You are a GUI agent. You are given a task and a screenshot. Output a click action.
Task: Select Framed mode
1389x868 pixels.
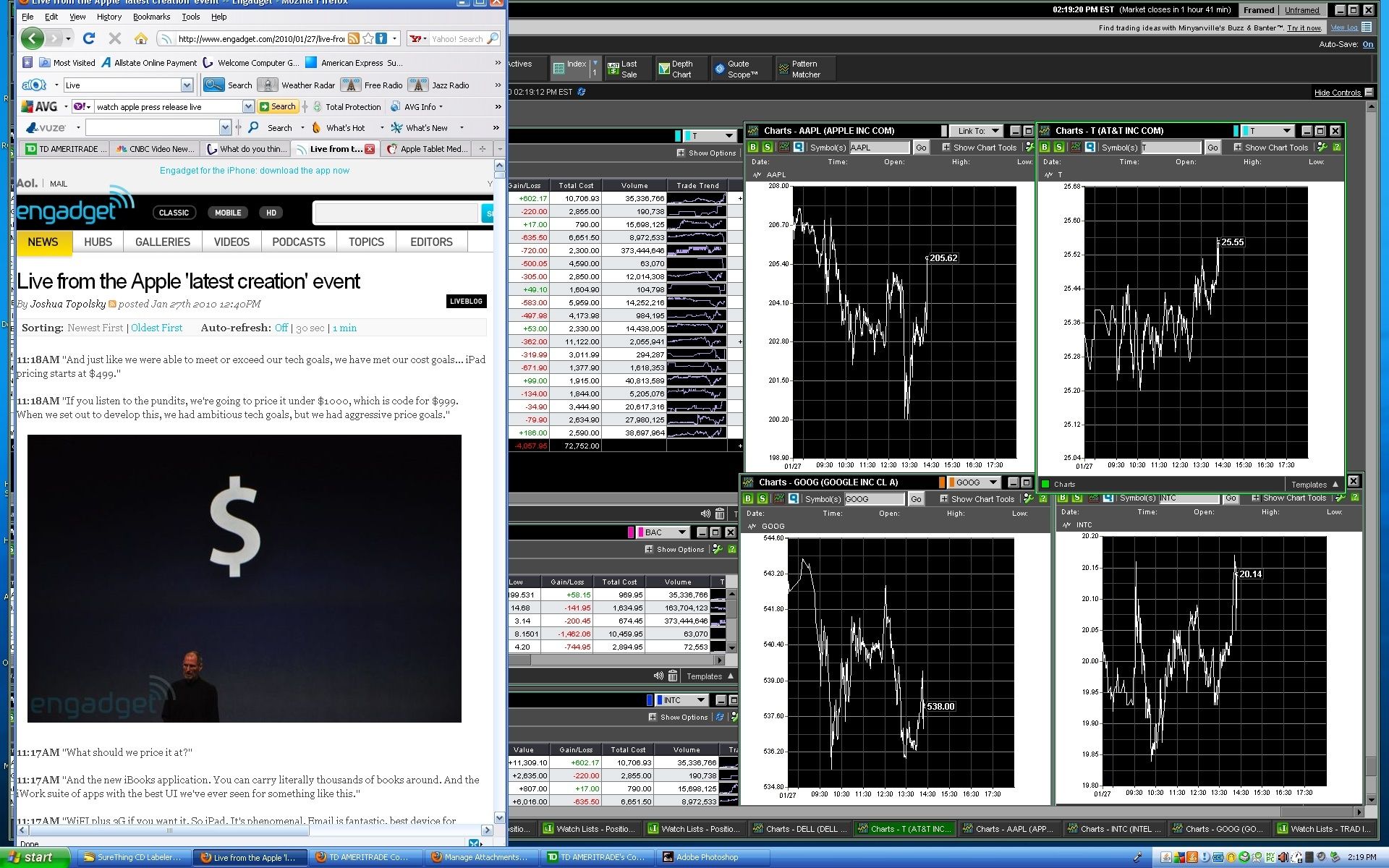click(x=1259, y=10)
